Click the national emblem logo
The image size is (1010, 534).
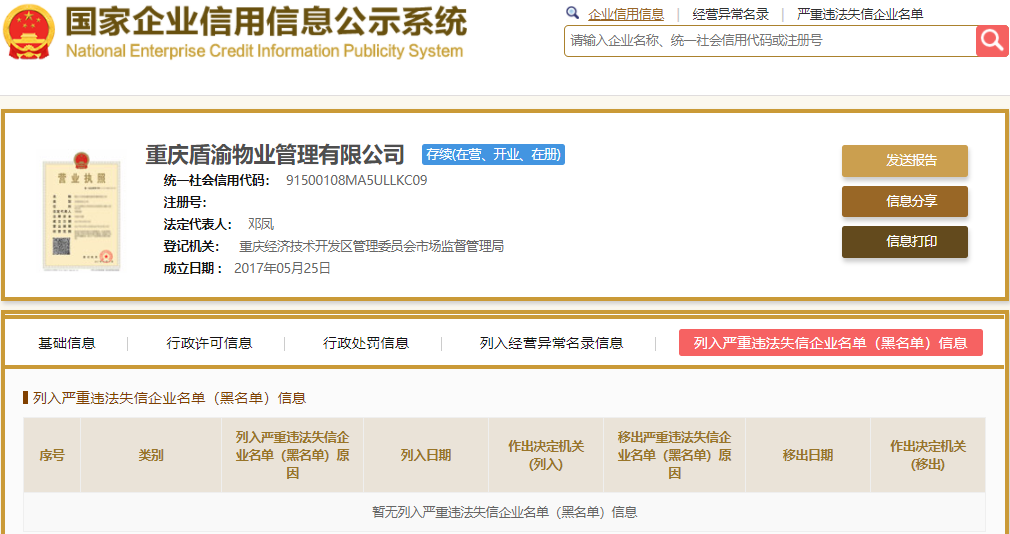(29, 32)
